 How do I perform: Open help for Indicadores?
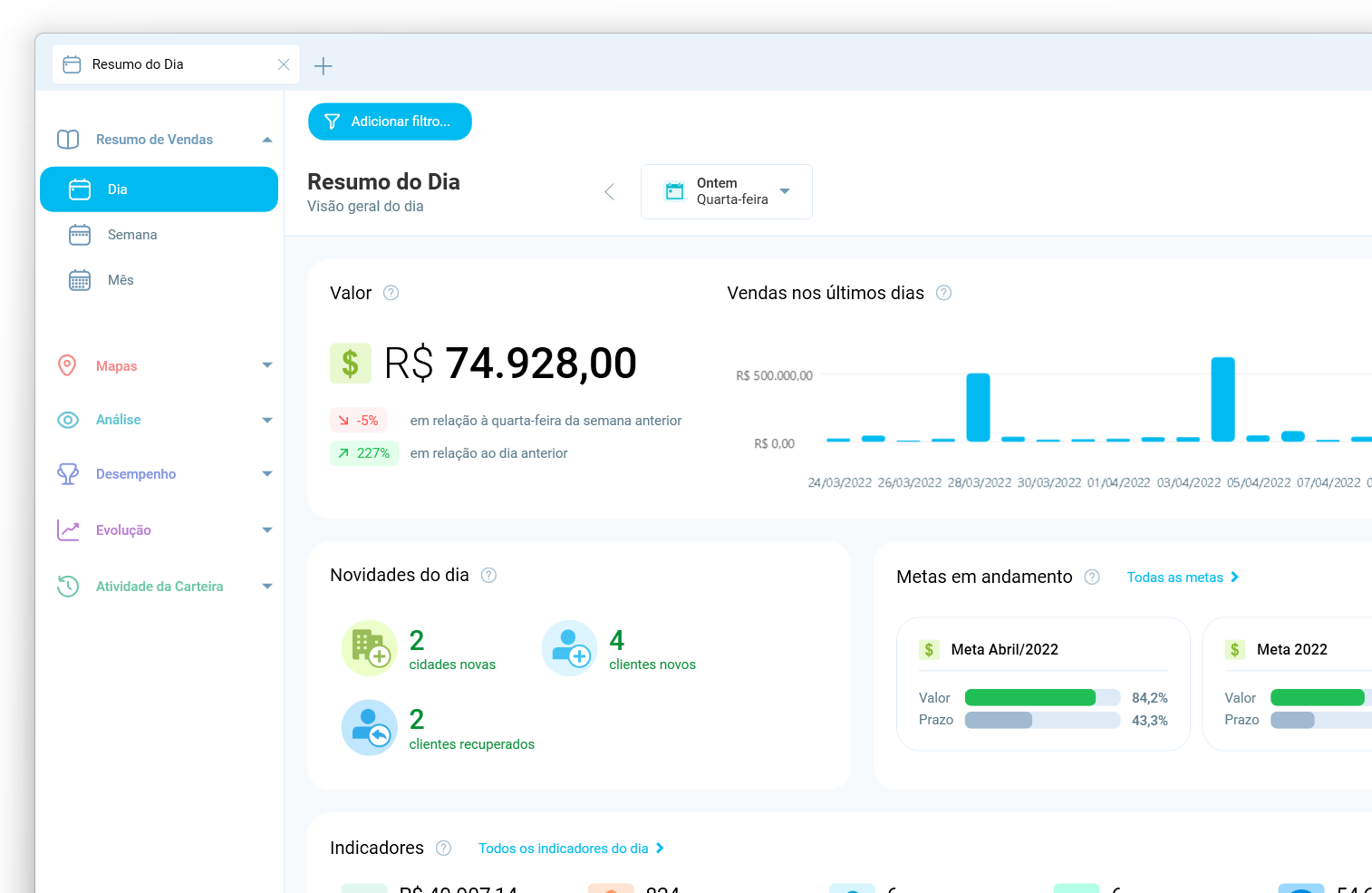pyautogui.click(x=443, y=848)
